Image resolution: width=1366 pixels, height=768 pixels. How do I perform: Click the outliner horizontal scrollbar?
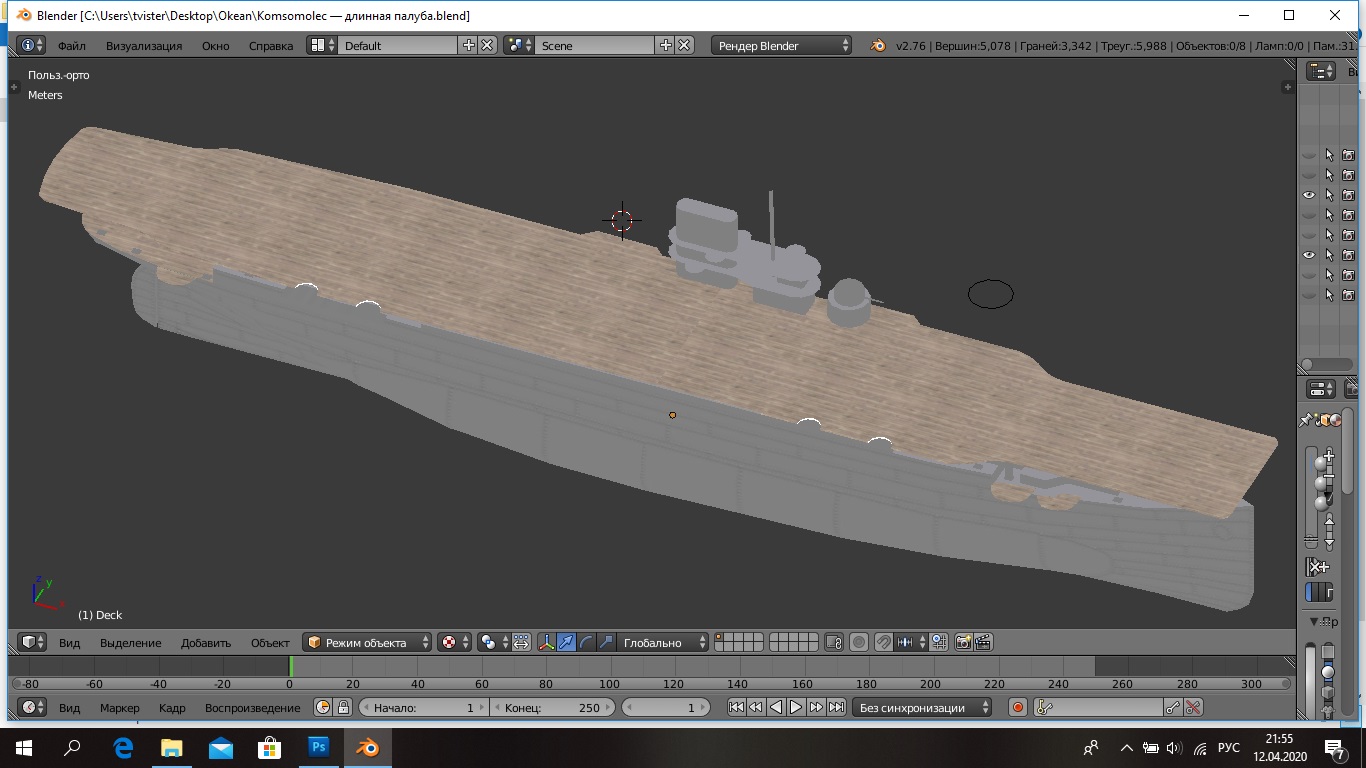(x=1326, y=365)
